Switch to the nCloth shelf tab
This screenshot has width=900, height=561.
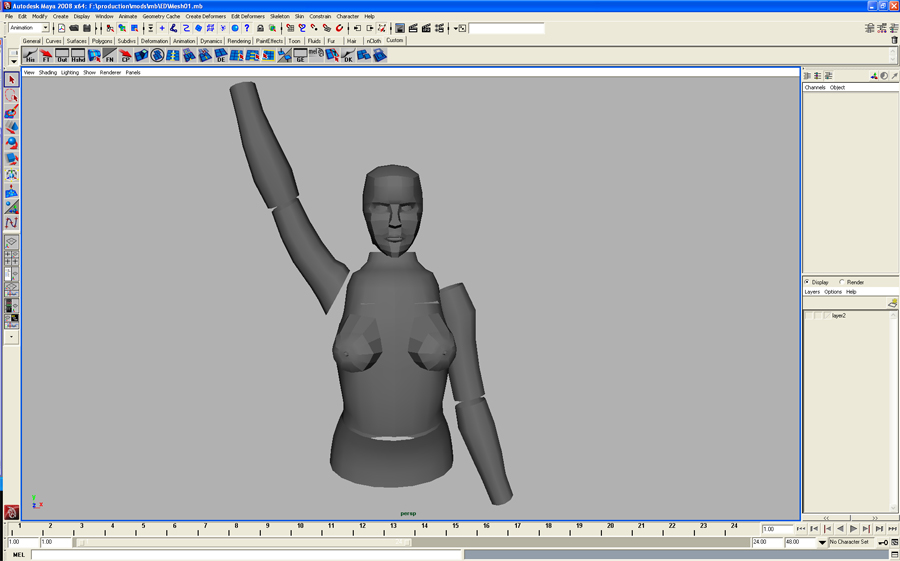[x=374, y=41]
